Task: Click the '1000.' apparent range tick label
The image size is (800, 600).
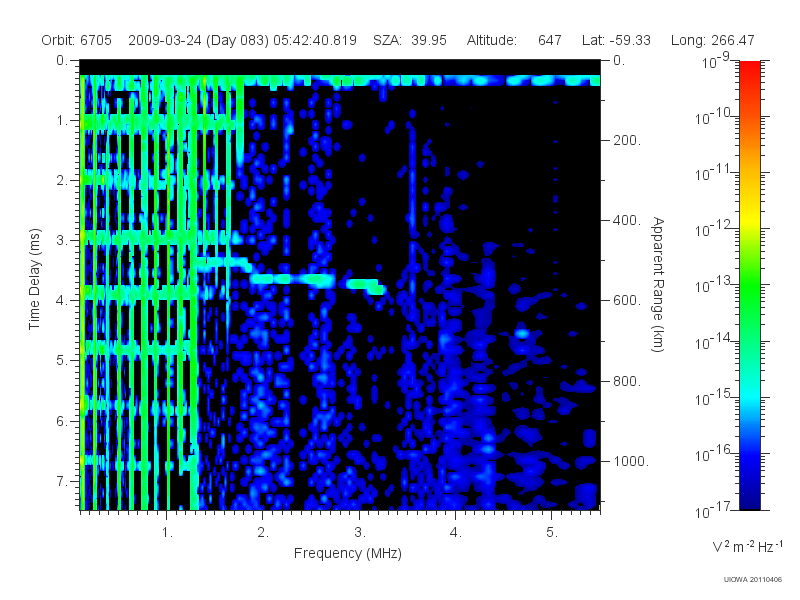Action: coord(631,461)
